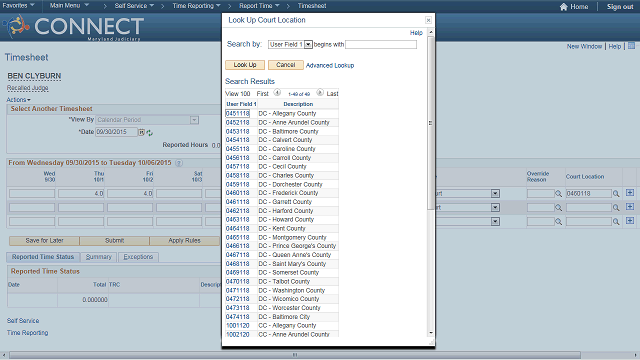Image resolution: width=640 pixels, height=360 pixels.
Task: Open Override Reason lookup in first row
Action: pyautogui.click(x=558, y=194)
